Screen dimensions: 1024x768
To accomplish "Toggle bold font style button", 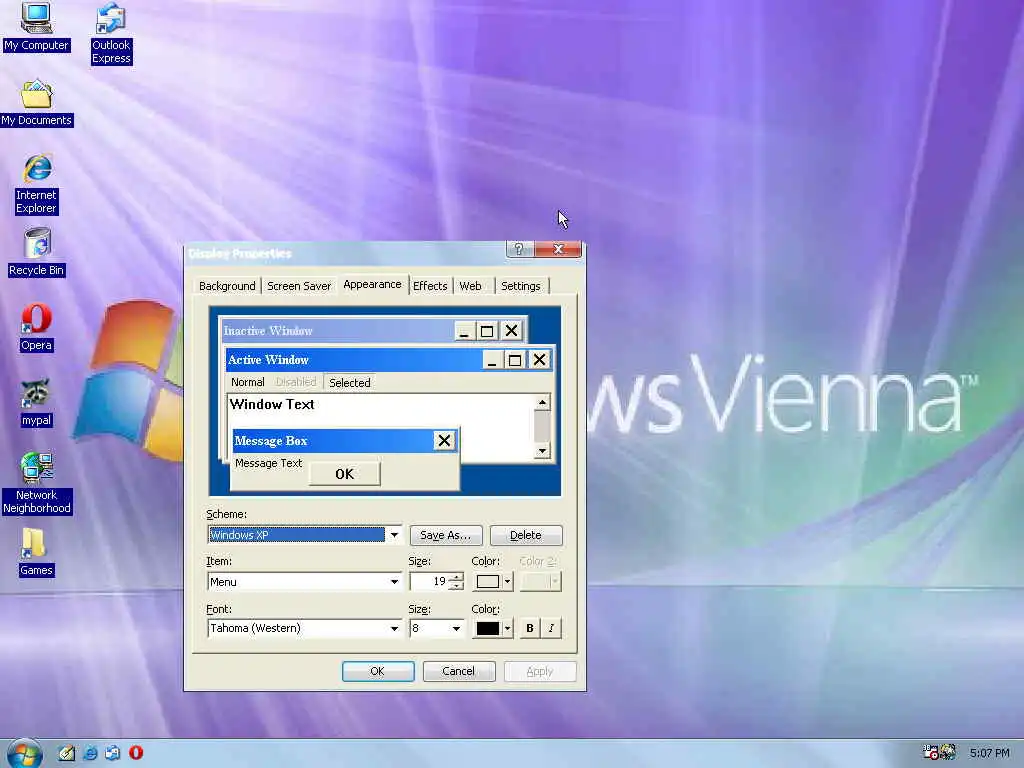I will 530,628.
